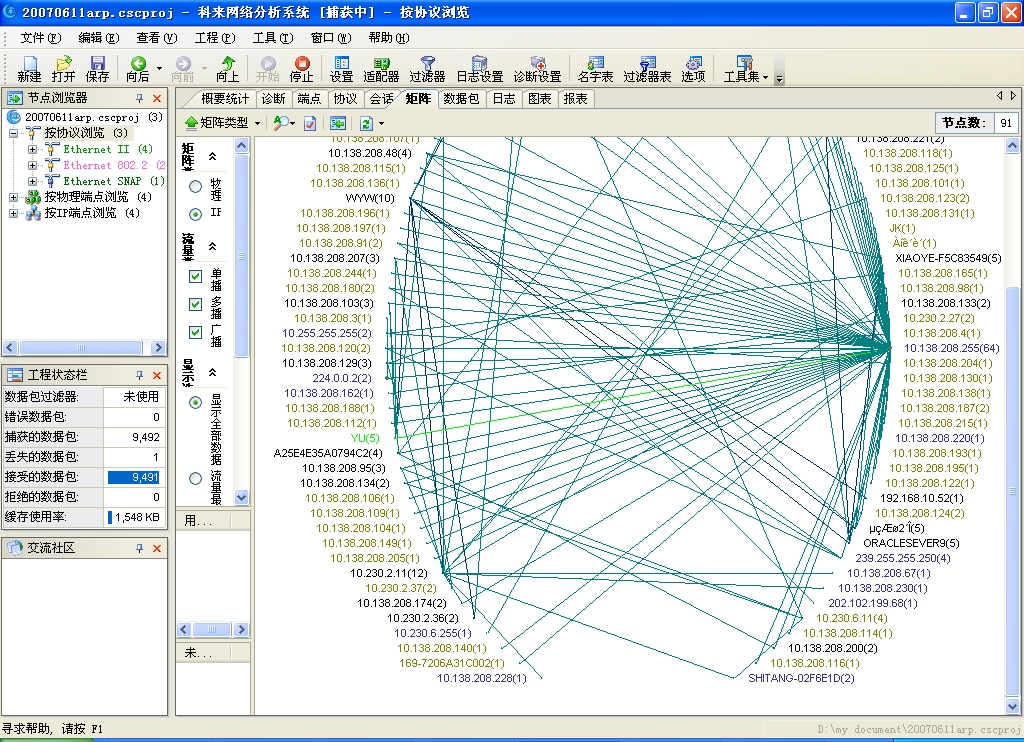
Task: Stop capture with the 停止 icon
Action: tap(301, 68)
